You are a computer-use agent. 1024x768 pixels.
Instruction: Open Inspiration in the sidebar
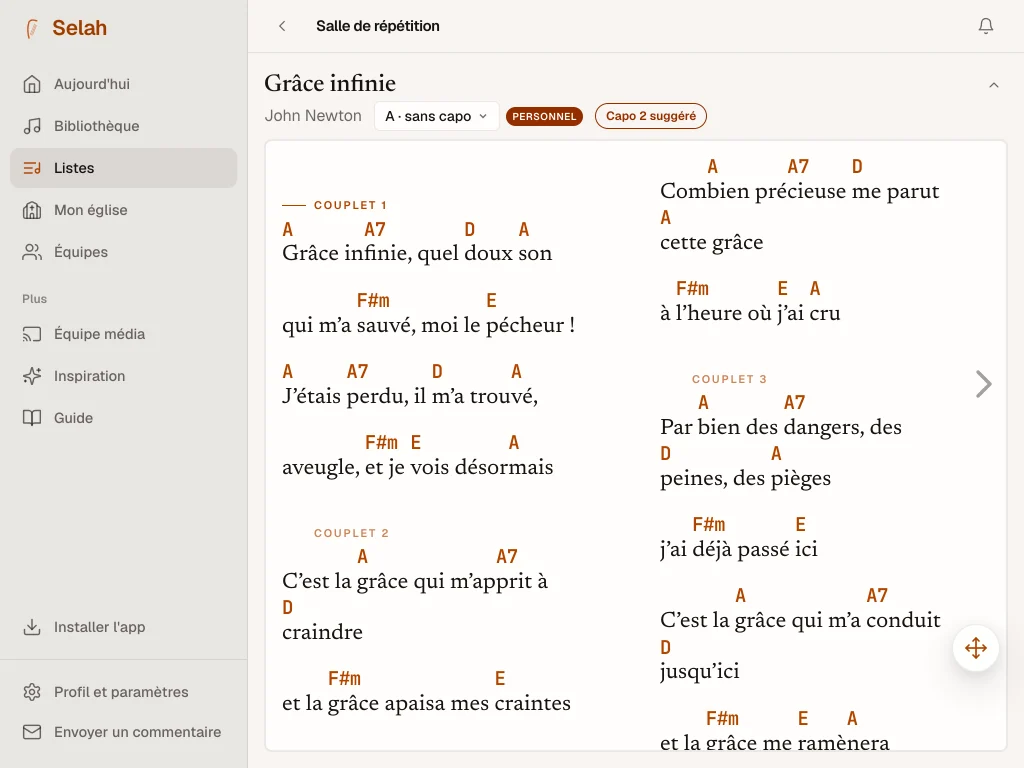[x=123, y=376]
